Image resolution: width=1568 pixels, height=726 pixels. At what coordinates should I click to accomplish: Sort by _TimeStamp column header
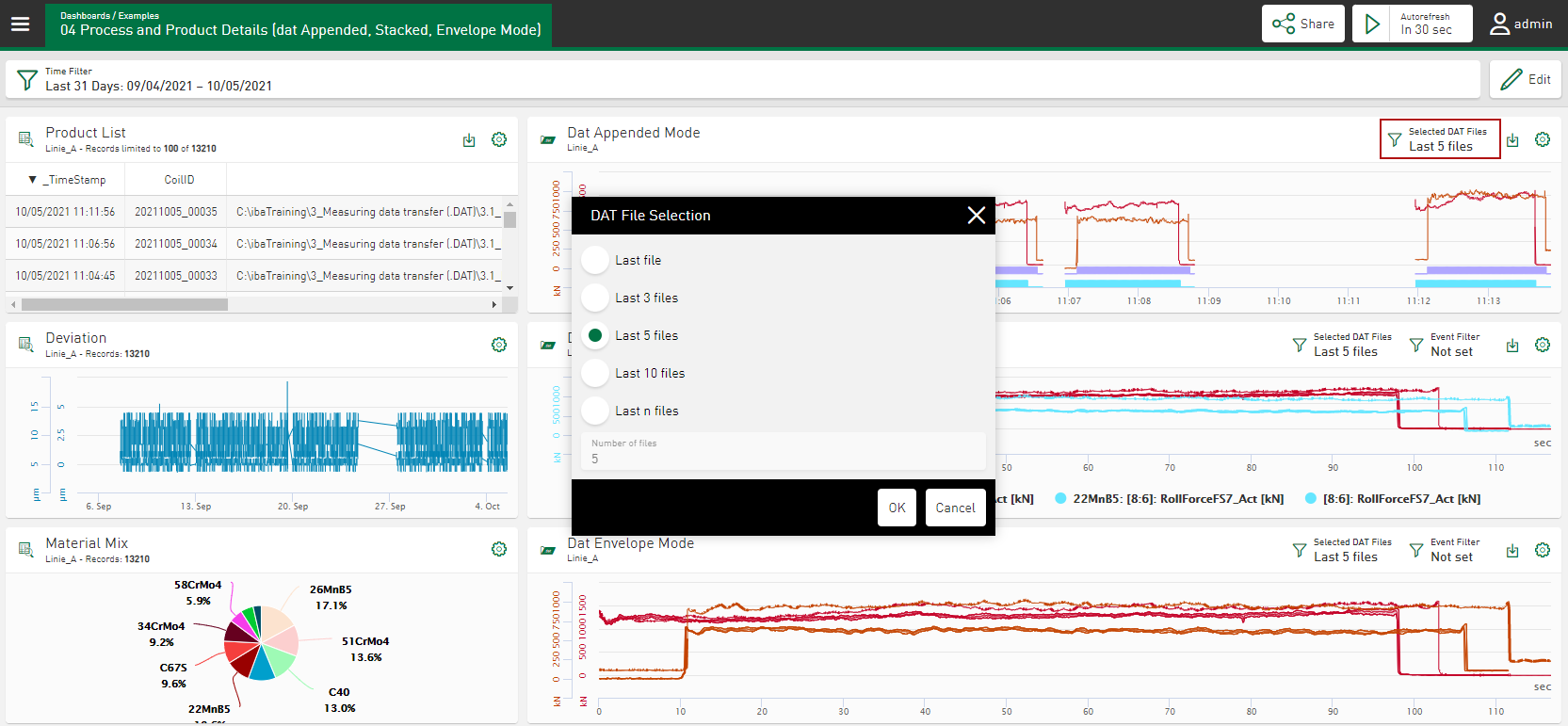pyautogui.click(x=75, y=180)
